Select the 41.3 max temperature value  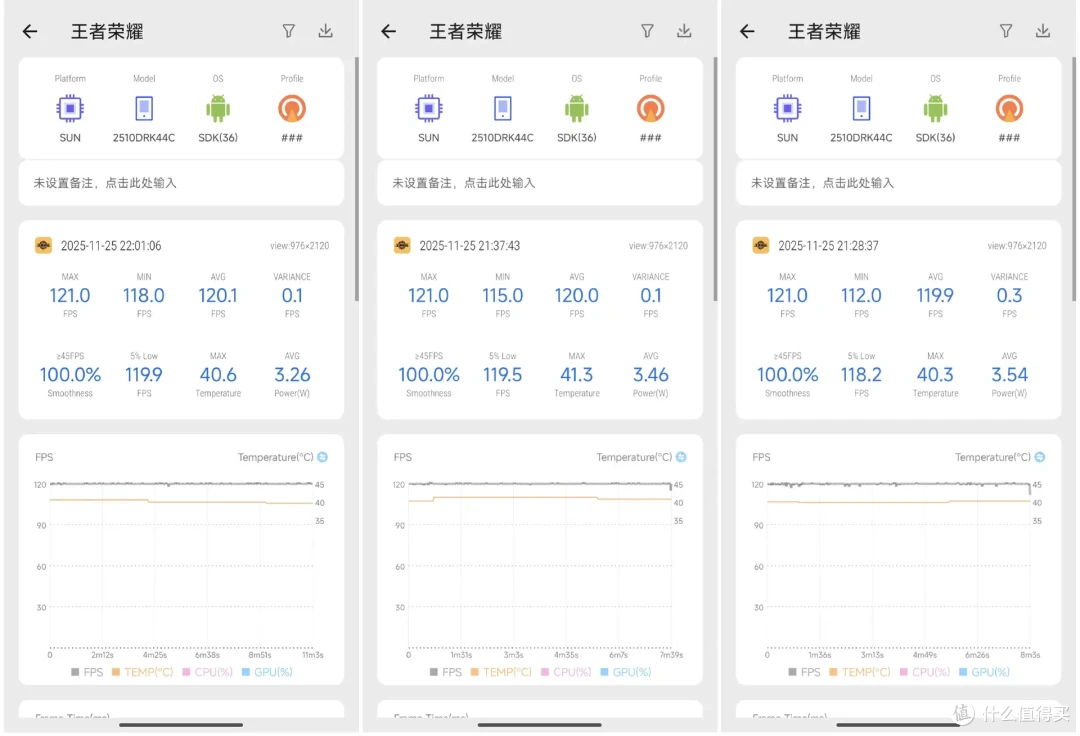point(577,375)
